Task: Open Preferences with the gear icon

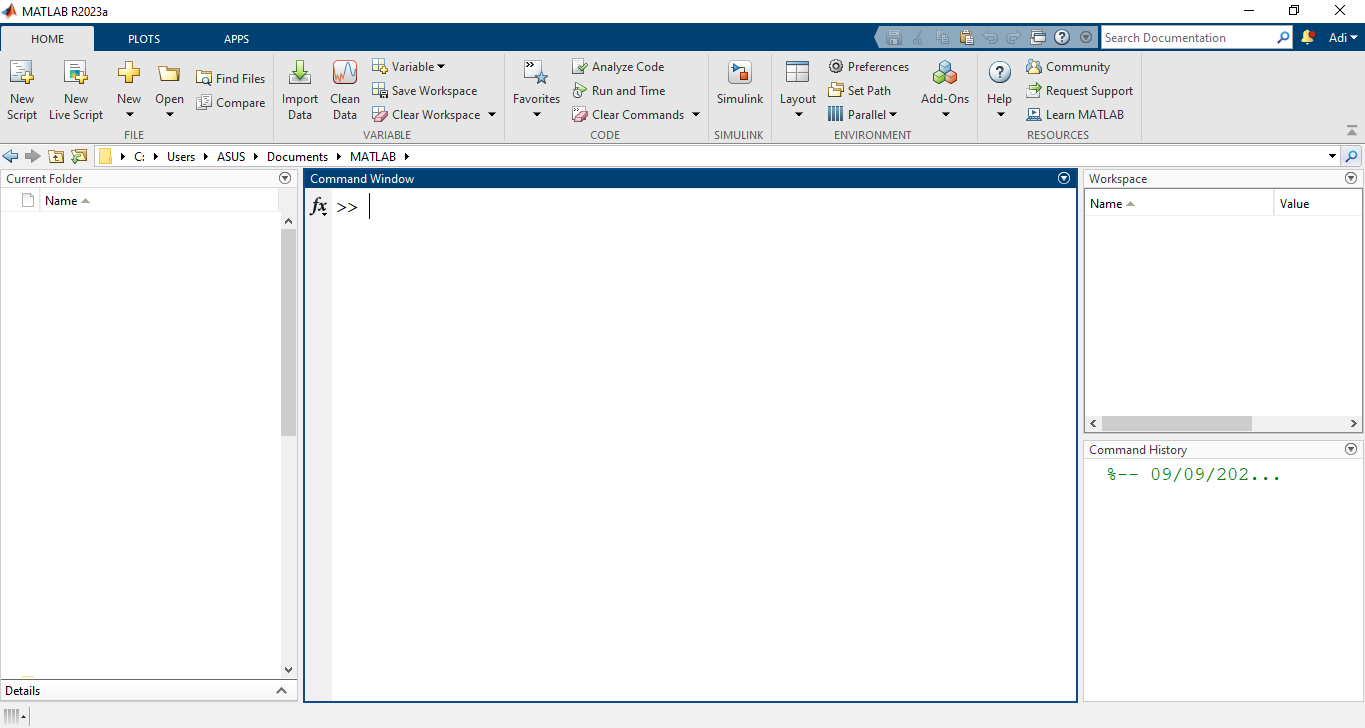Action: coord(836,67)
